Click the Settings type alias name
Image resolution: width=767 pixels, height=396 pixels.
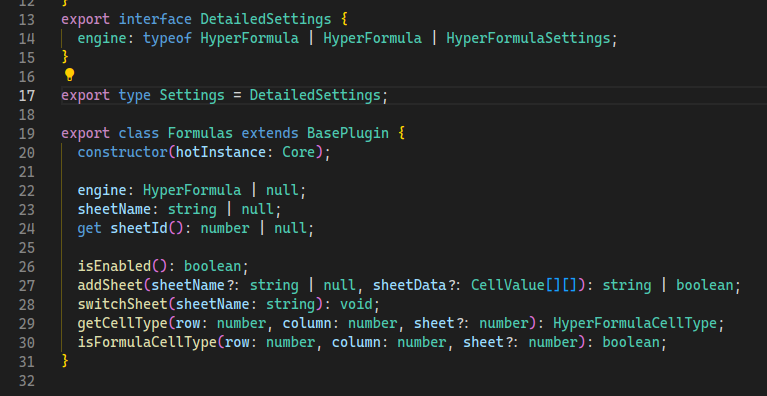pyautogui.click(x=192, y=95)
